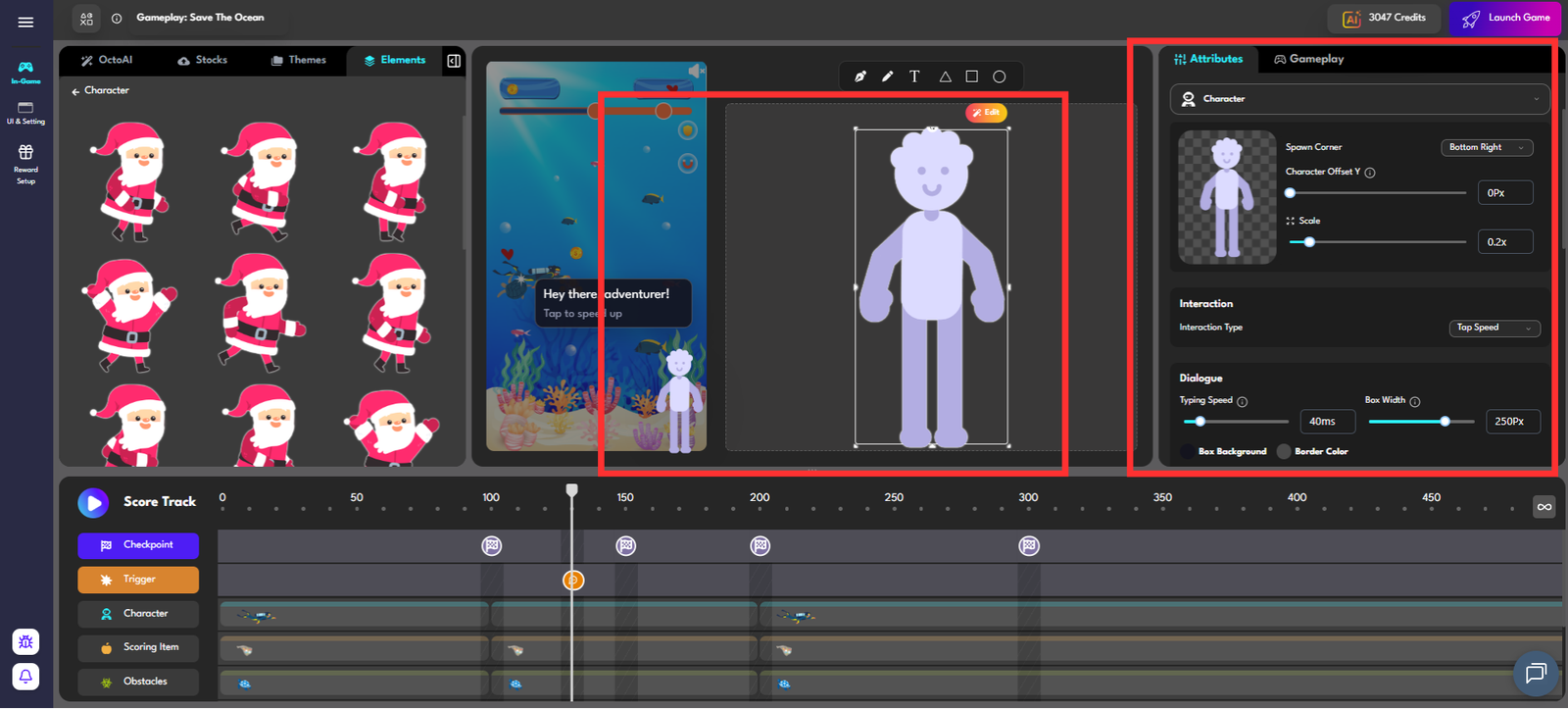
Task: Open the Character attributes selector dropdown
Action: click(x=1359, y=99)
